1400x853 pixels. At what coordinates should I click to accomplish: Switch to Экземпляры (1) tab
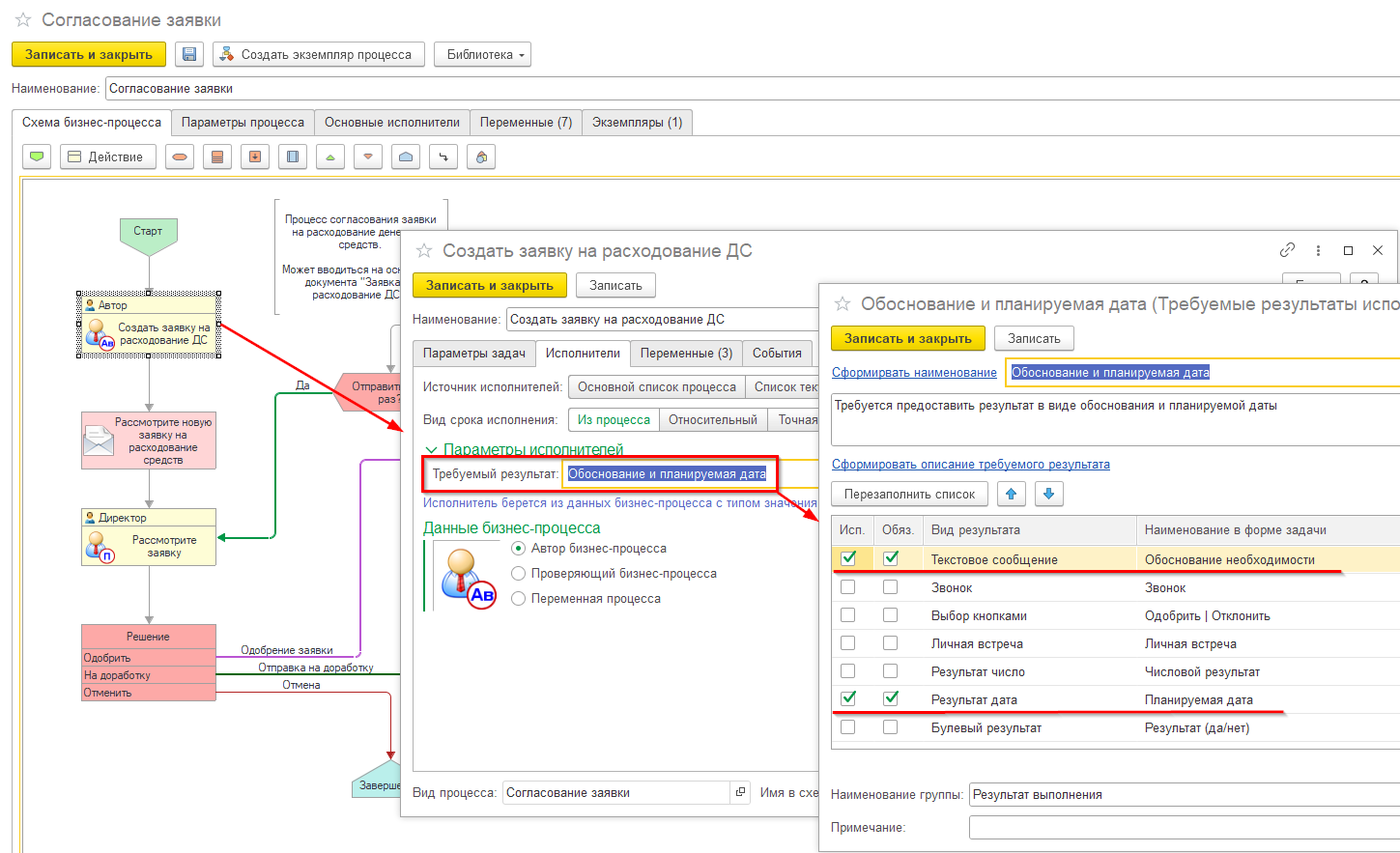[x=637, y=123]
